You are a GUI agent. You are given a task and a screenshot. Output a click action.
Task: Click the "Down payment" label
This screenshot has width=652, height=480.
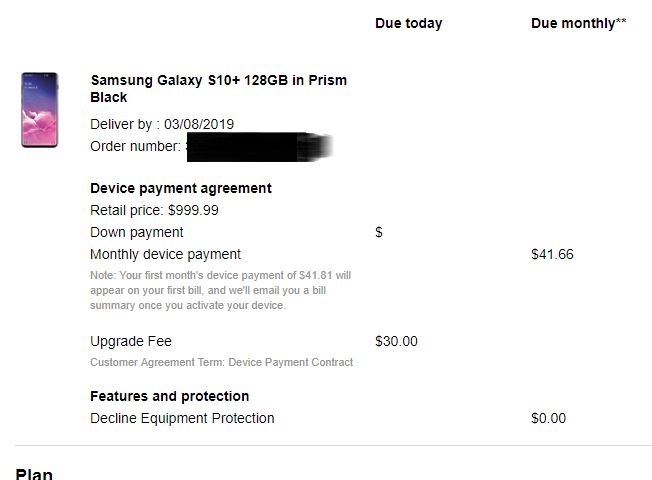[x=136, y=232]
